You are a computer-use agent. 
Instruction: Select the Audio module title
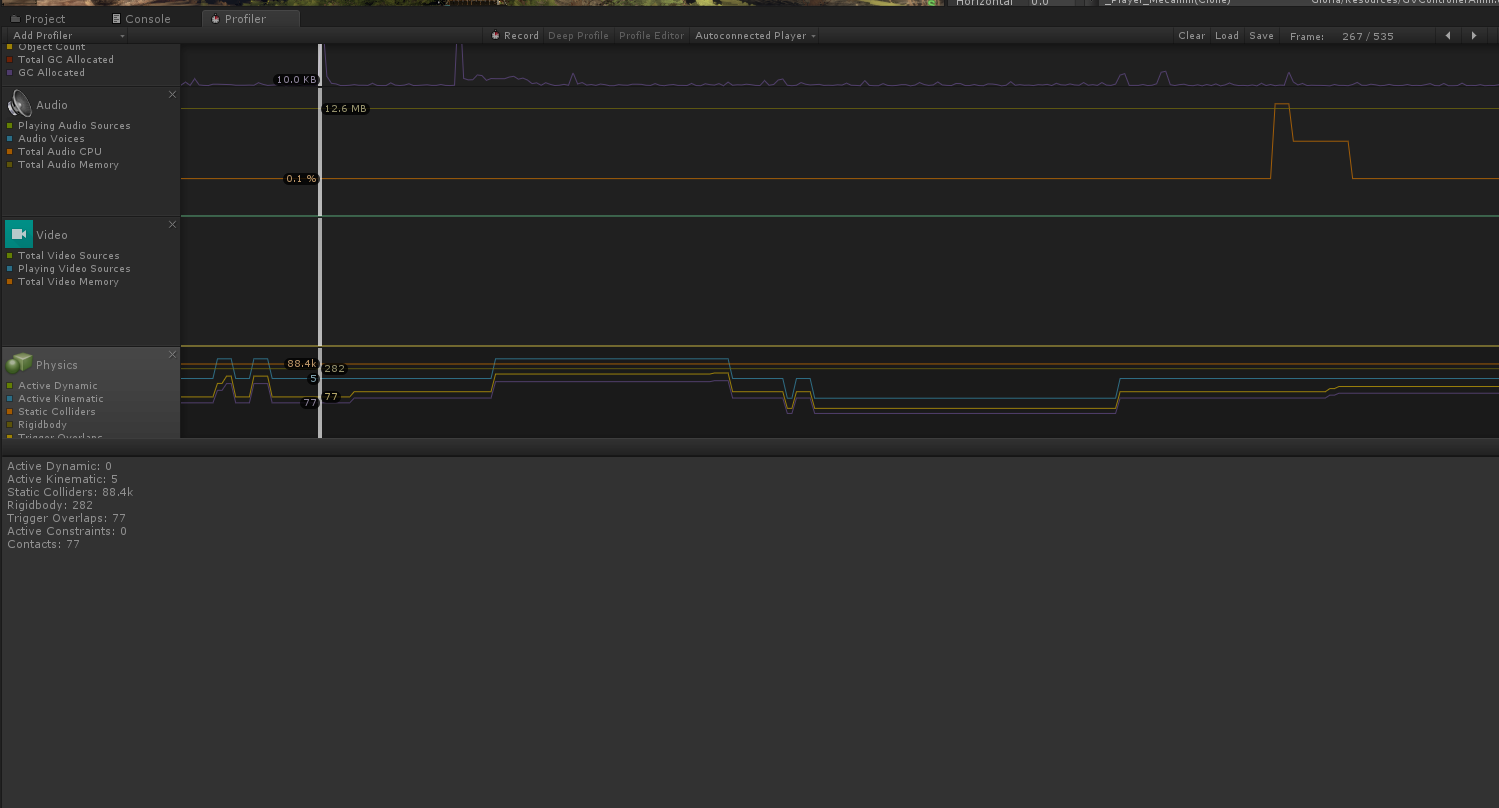click(52, 105)
